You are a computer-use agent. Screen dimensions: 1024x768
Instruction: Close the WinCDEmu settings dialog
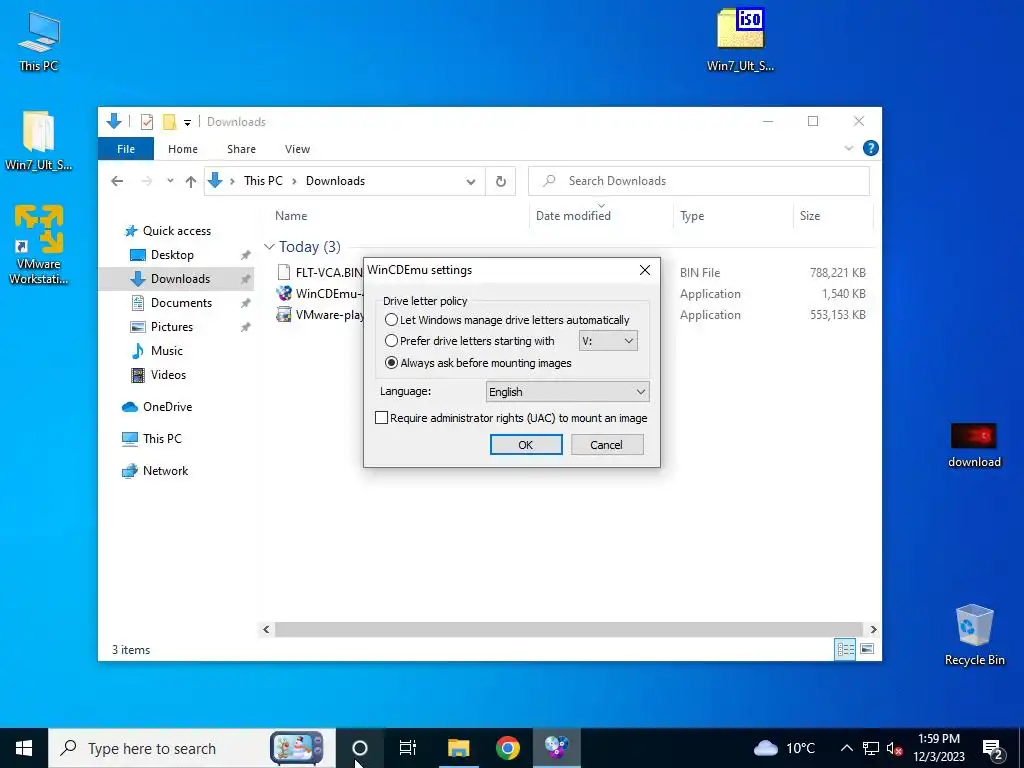pos(645,270)
